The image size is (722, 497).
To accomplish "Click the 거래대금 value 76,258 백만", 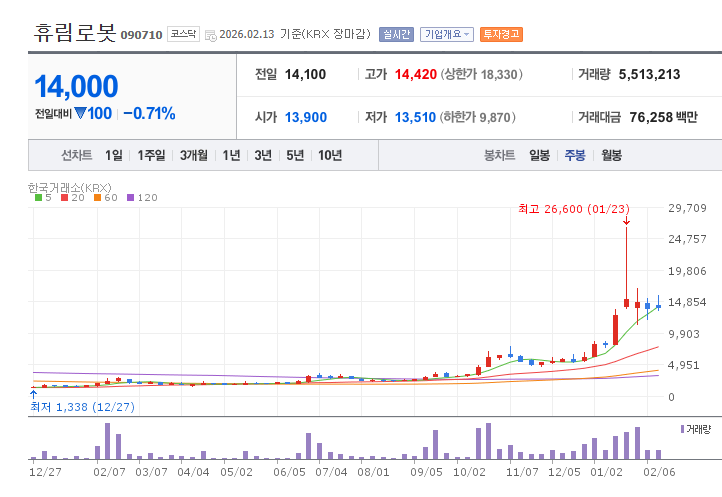I will coord(664,117).
